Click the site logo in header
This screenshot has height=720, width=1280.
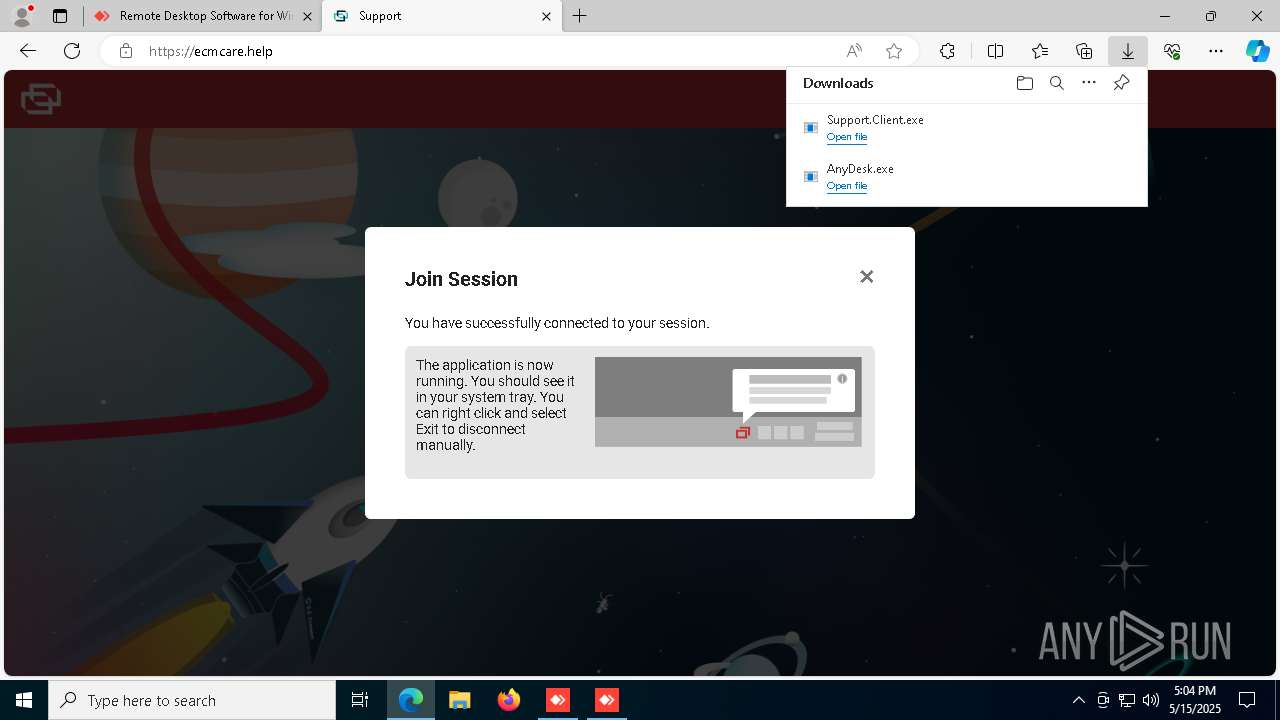tap(41, 99)
